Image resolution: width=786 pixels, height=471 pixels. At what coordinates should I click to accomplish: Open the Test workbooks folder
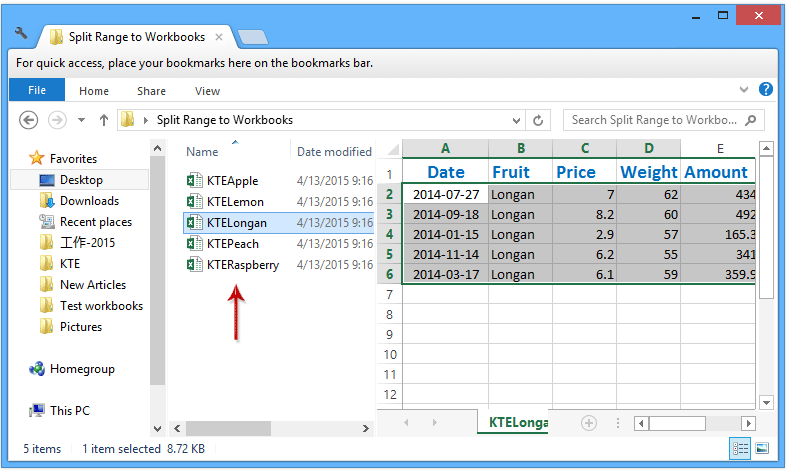pos(101,306)
